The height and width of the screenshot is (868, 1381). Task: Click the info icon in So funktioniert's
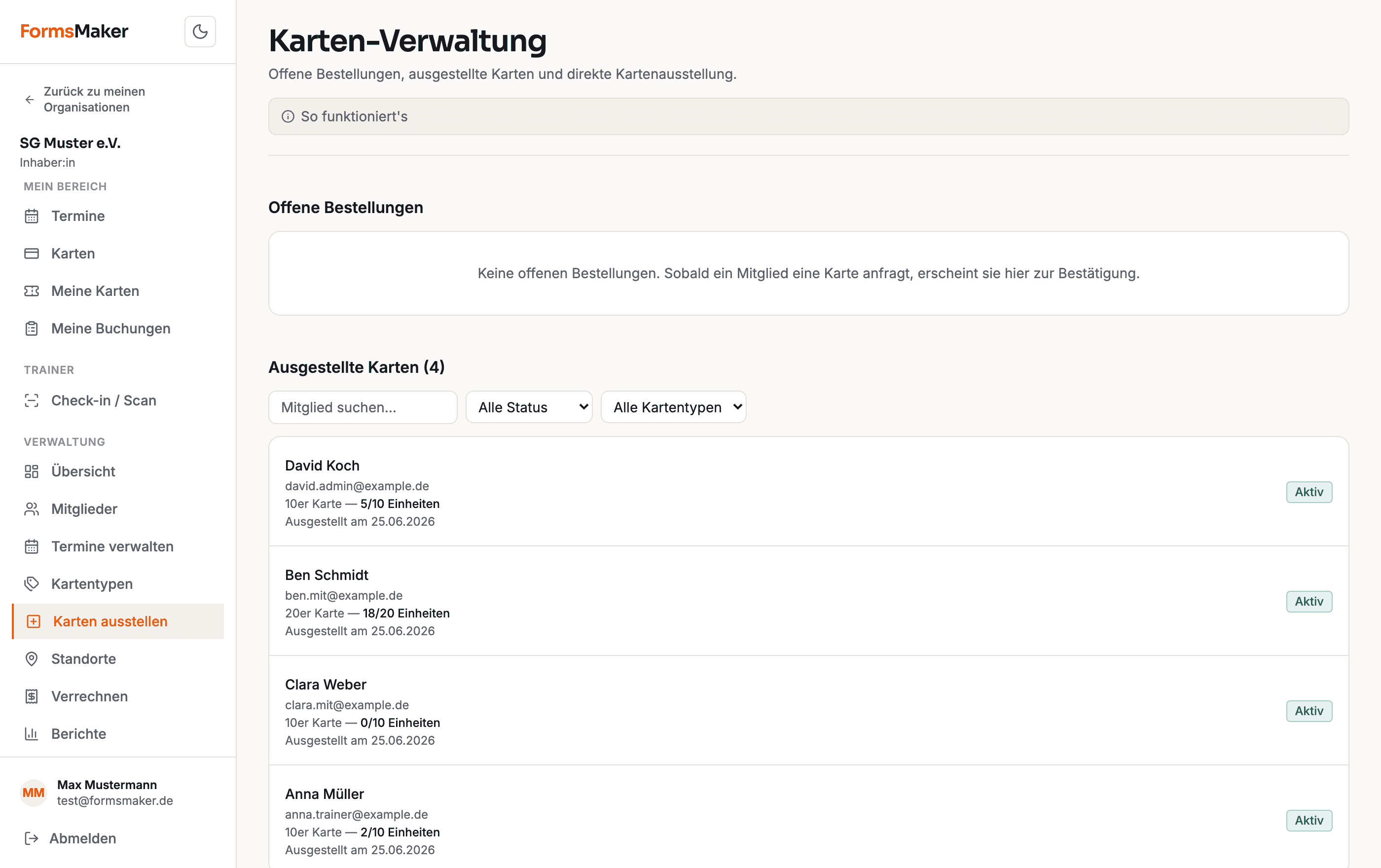[x=288, y=116]
